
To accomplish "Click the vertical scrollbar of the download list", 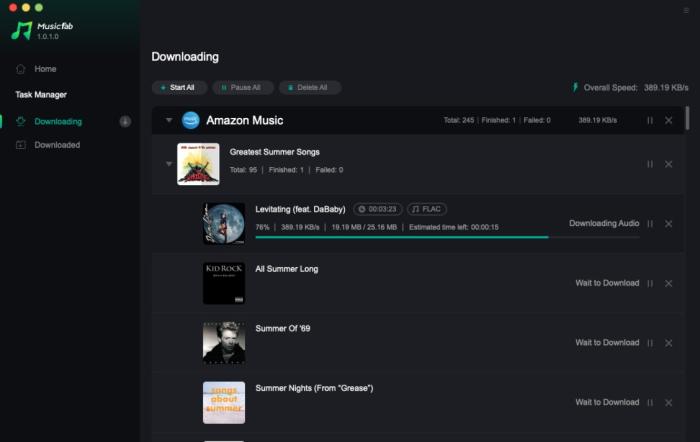I will click(x=687, y=118).
